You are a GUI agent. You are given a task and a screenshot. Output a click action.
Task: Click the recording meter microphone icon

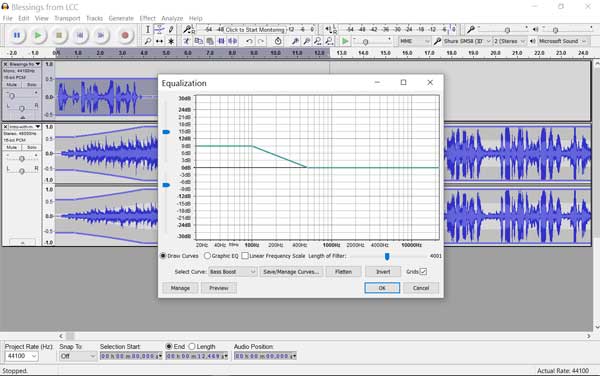click(x=188, y=29)
